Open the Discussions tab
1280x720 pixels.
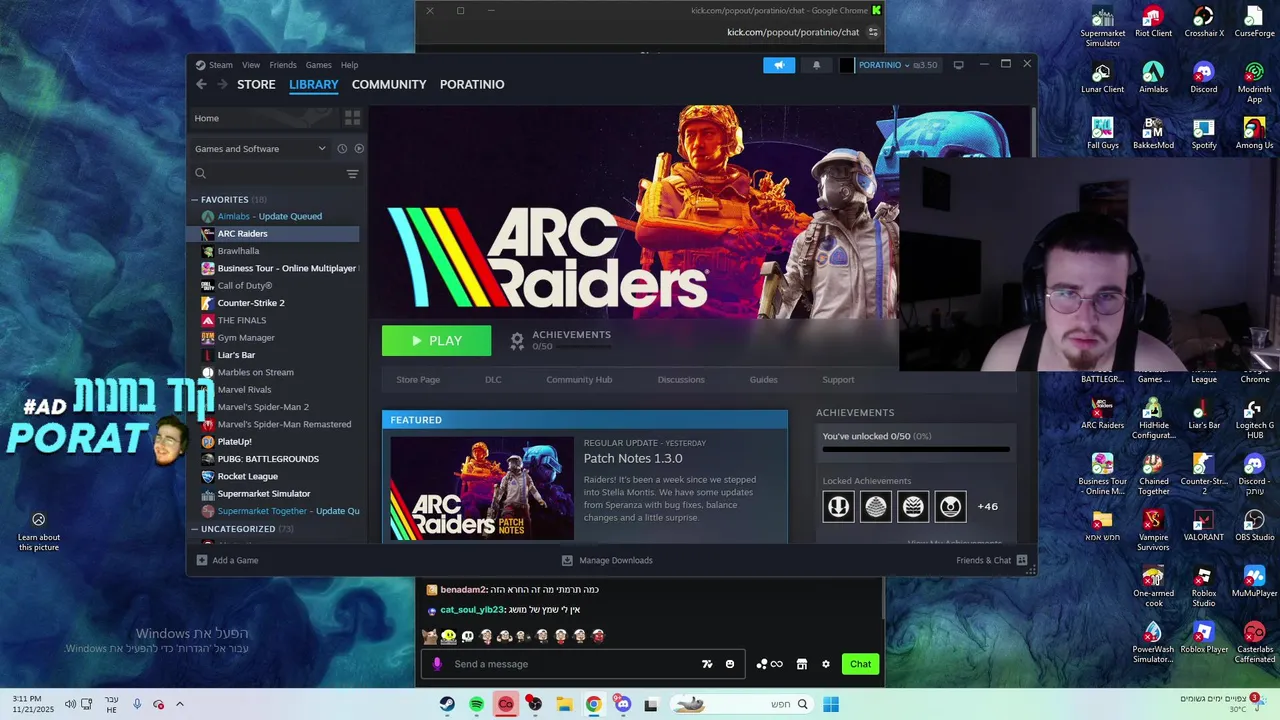click(681, 380)
